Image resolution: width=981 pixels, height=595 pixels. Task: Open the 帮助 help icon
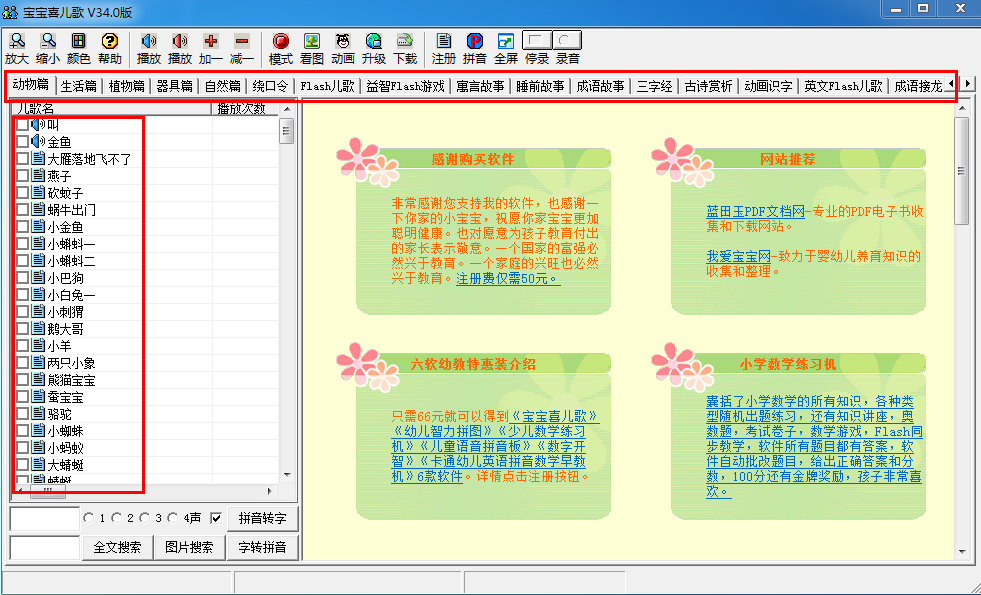click(109, 41)
